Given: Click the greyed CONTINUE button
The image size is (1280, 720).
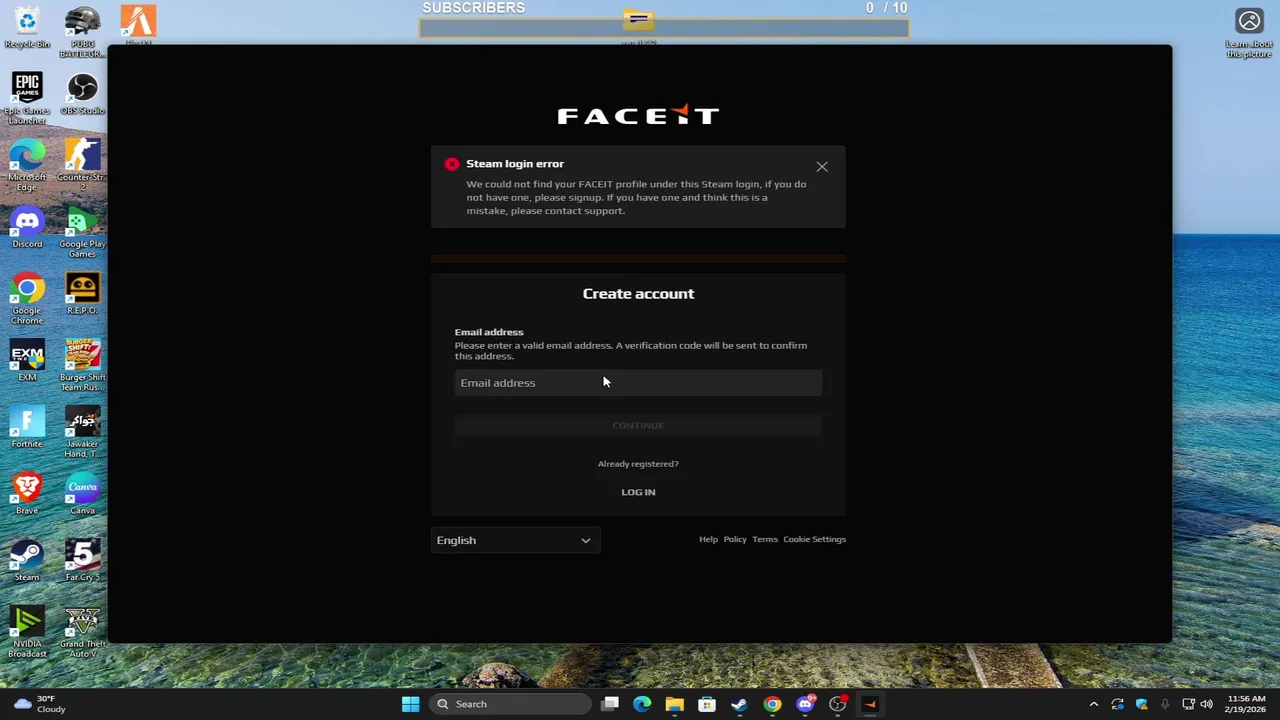Looking at the screenshot, I should point(638,426).
